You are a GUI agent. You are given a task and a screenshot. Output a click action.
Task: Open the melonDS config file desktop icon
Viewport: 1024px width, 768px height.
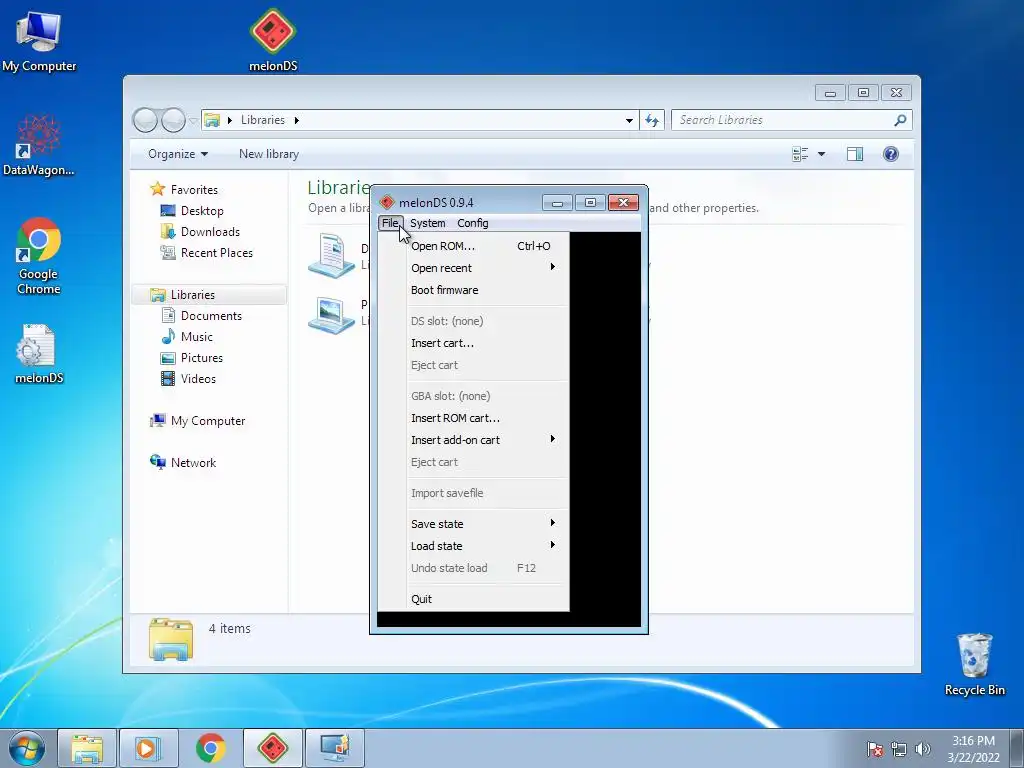(x=39, y=353)
